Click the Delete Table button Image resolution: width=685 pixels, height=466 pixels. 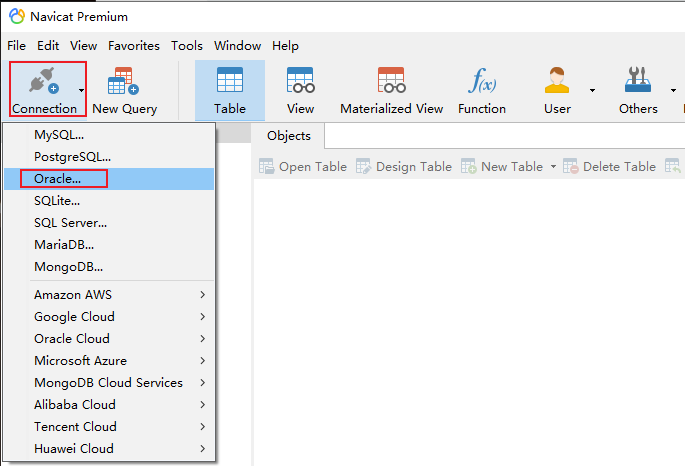(609, 166)
